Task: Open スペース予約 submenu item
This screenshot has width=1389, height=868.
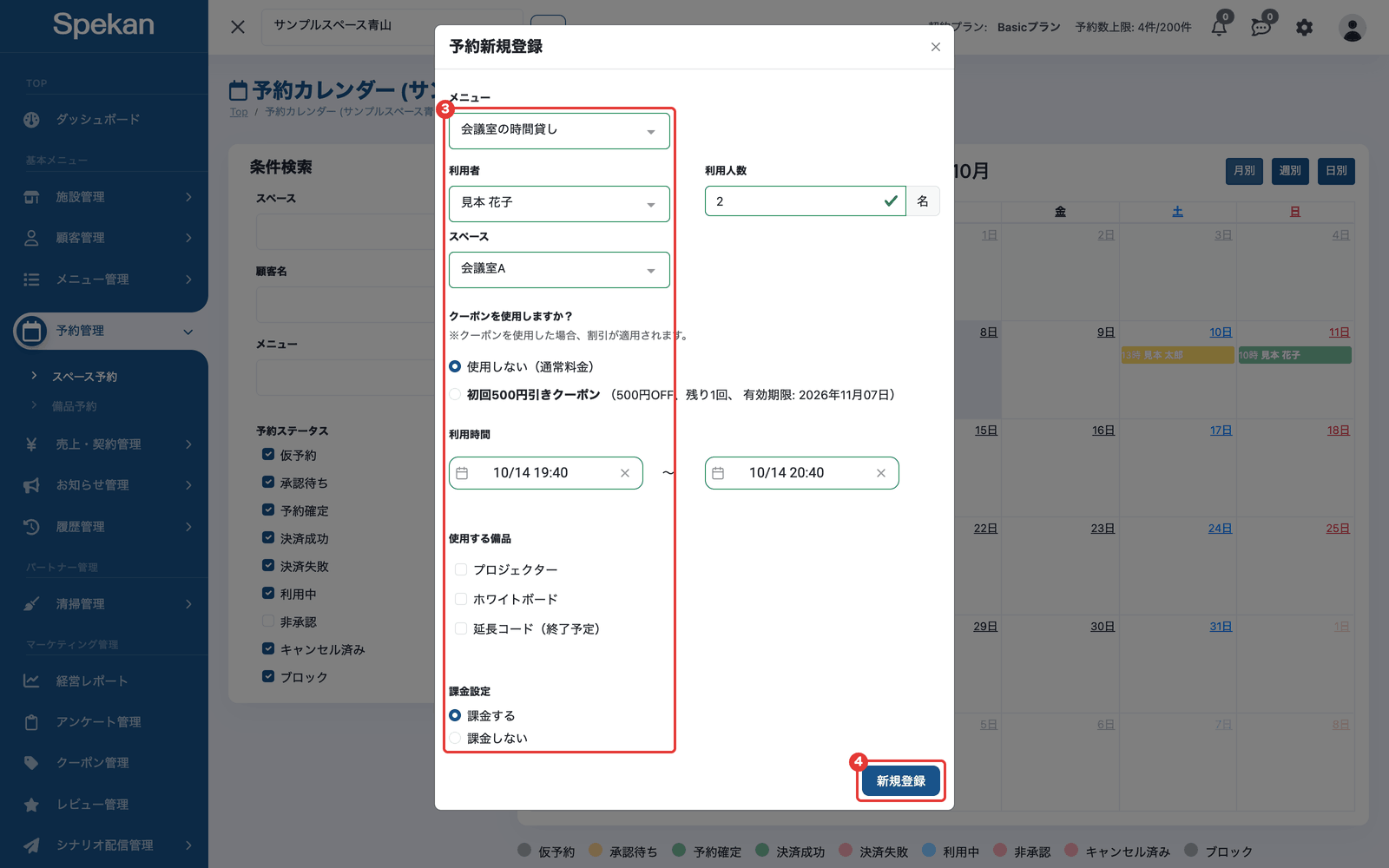Action: tap(84, 377)
